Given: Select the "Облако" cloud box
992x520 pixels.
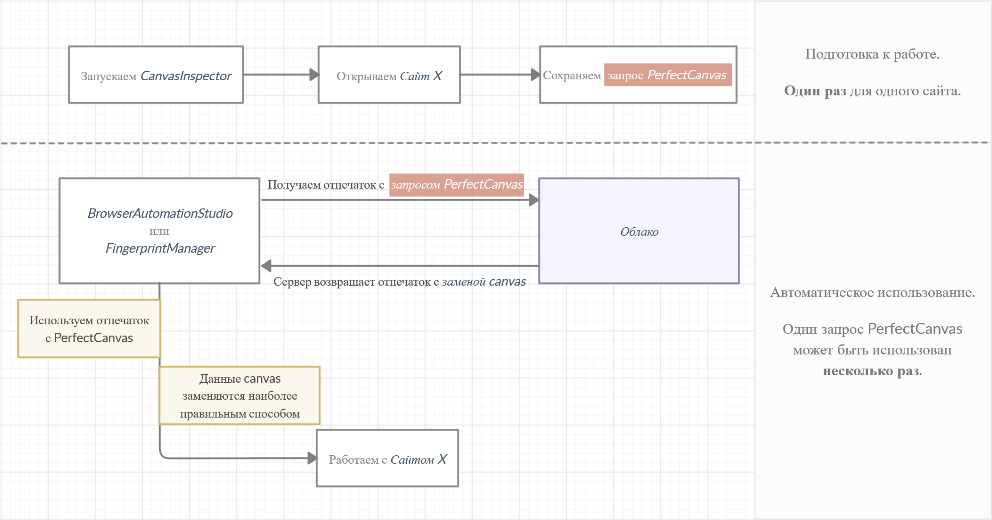Looking at the screenshot, I should coord(638,231).
